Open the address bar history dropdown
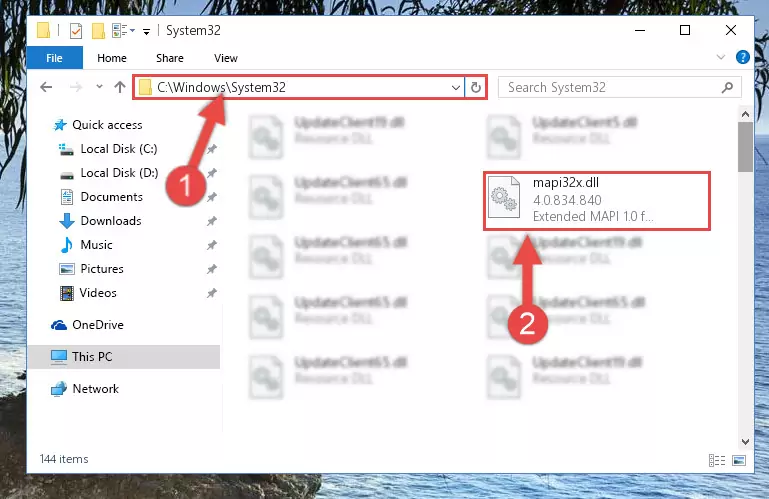This screenshot has width=769, height=499. [x=456, y=87]
